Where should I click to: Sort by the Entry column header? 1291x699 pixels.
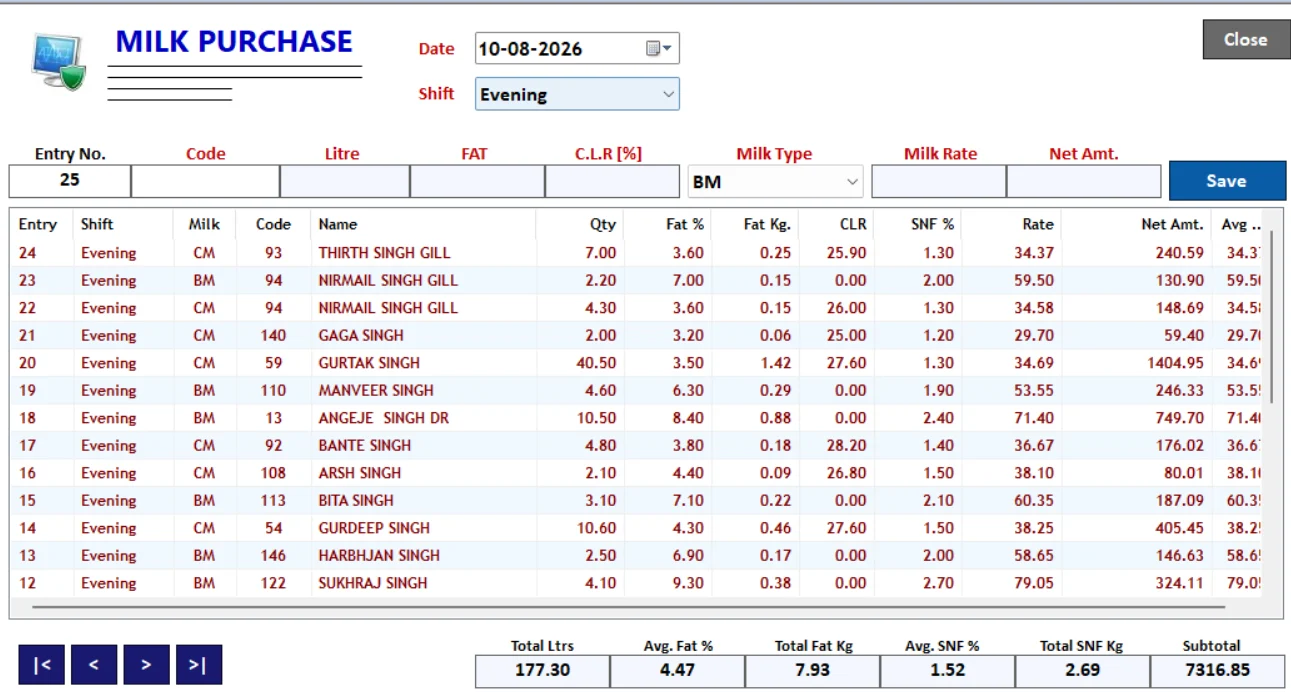40,224
